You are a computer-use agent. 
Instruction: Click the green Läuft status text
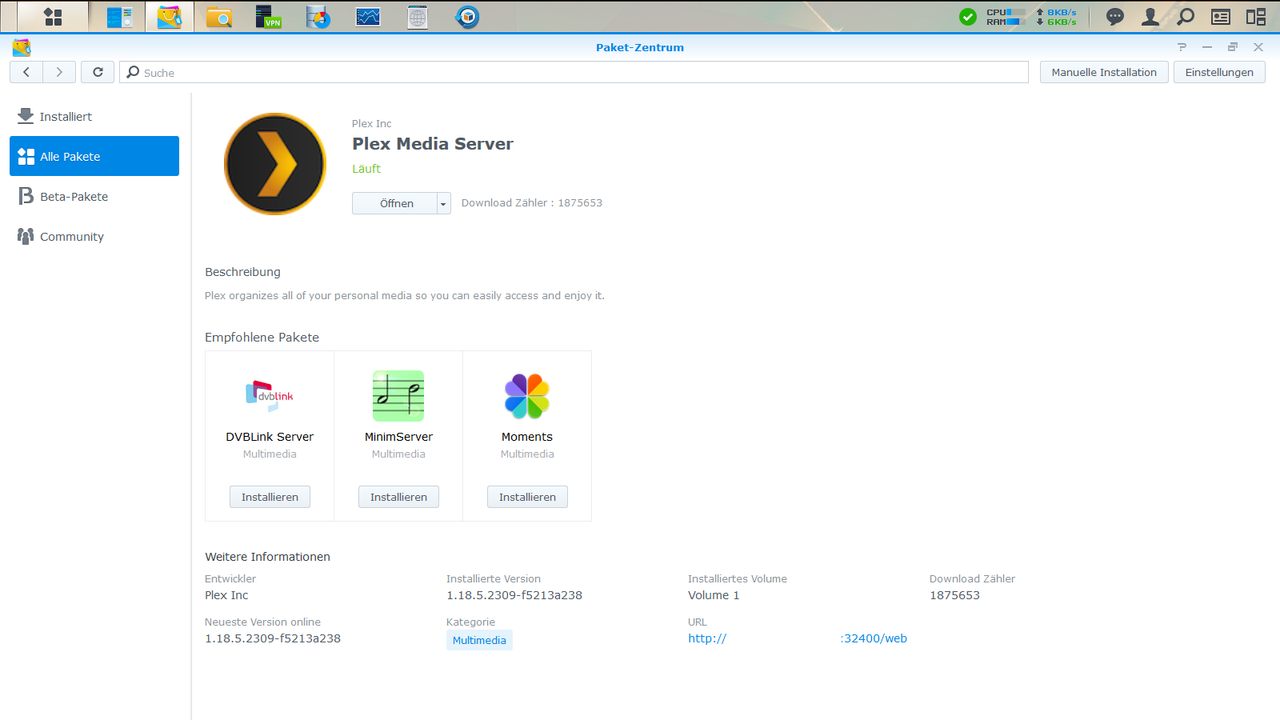tap(367, 169)
